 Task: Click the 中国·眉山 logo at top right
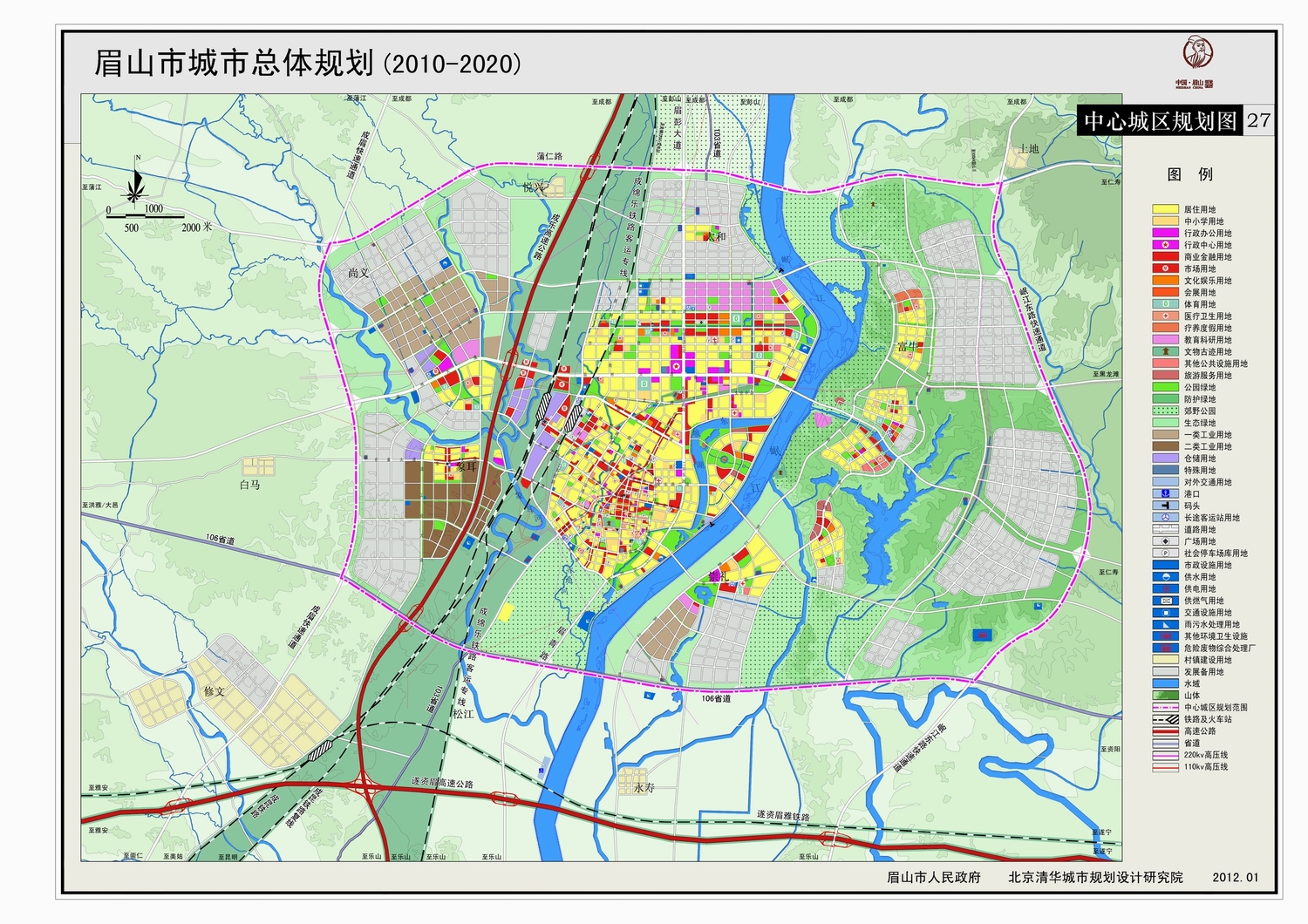(1197, 62)
